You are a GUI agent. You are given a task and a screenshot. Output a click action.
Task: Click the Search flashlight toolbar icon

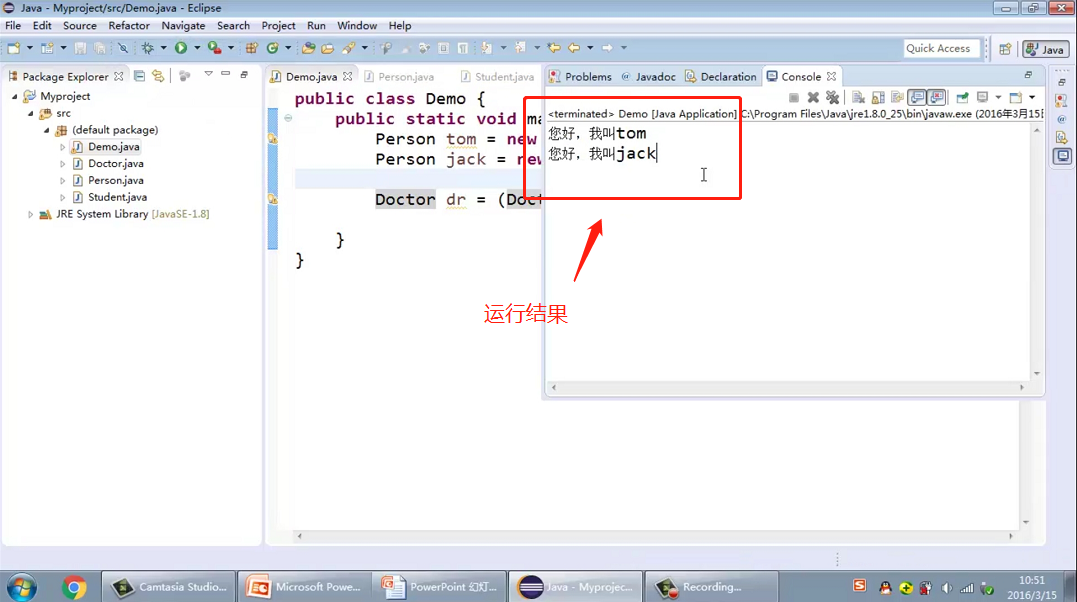pos(349,48)
